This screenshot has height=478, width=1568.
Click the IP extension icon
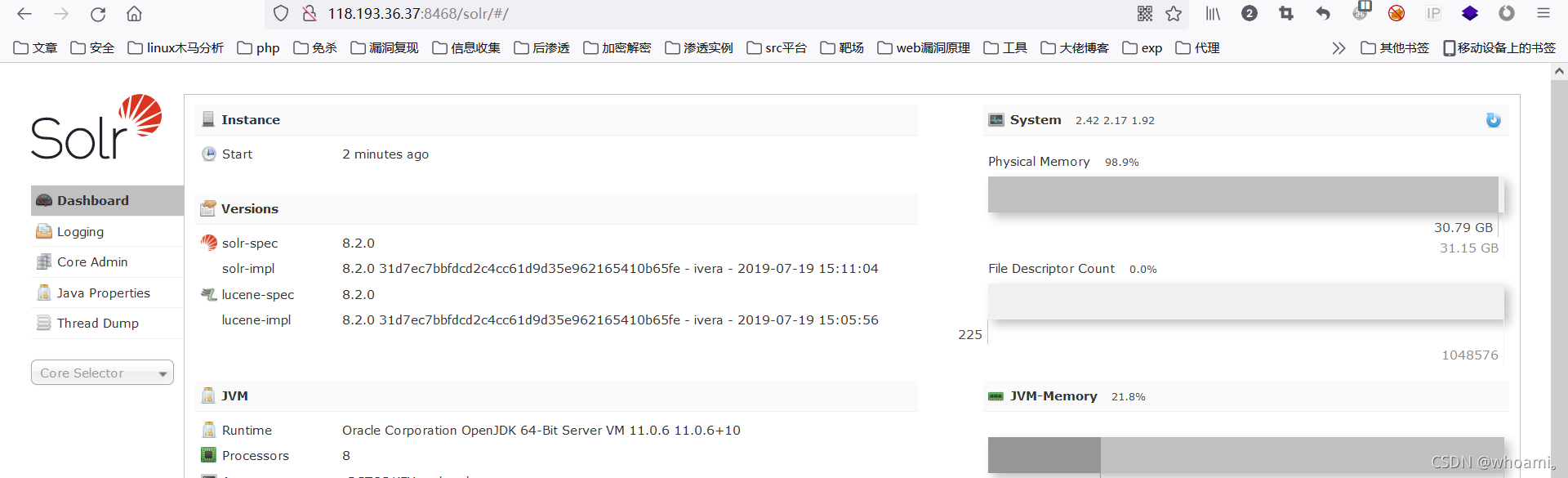coord(1433,13)
